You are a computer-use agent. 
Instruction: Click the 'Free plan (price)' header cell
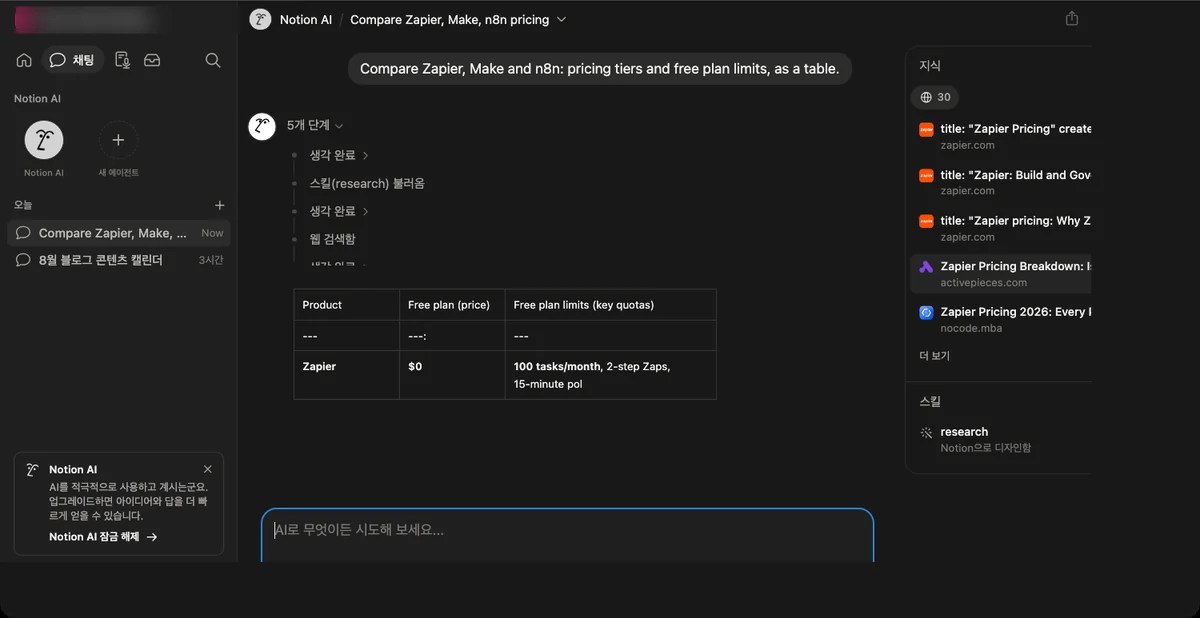pos(452,305)
